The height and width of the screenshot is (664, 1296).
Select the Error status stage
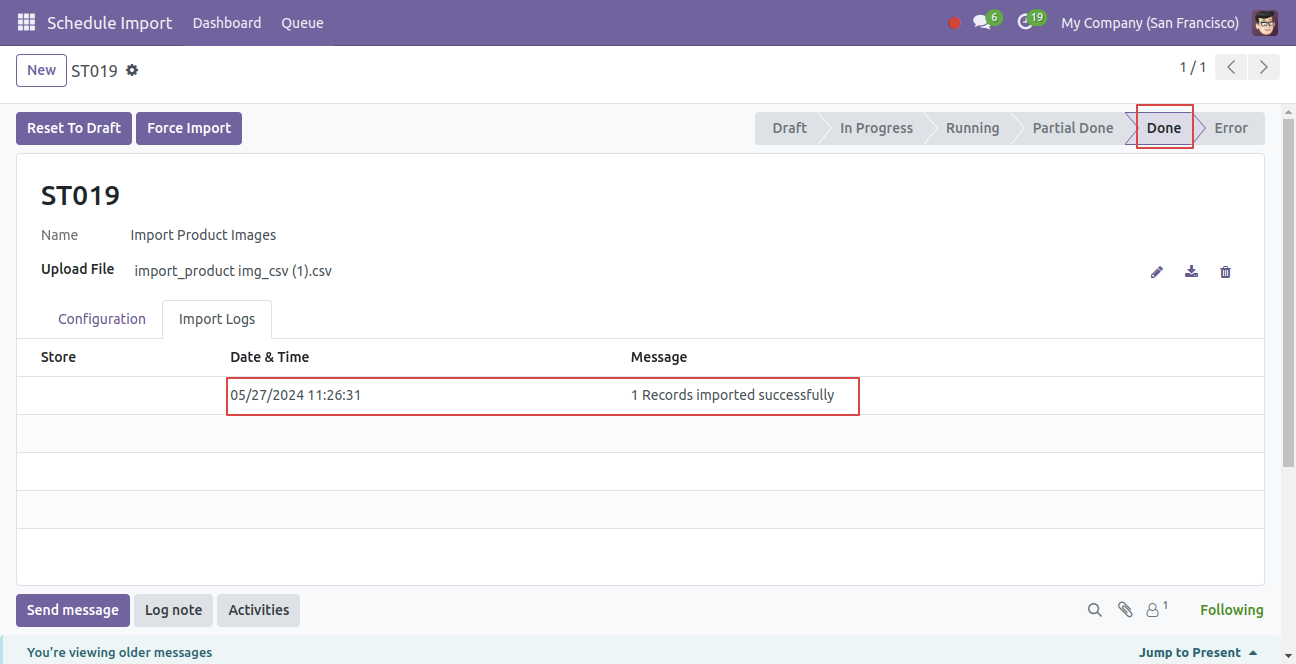[x=1231, y=128]
